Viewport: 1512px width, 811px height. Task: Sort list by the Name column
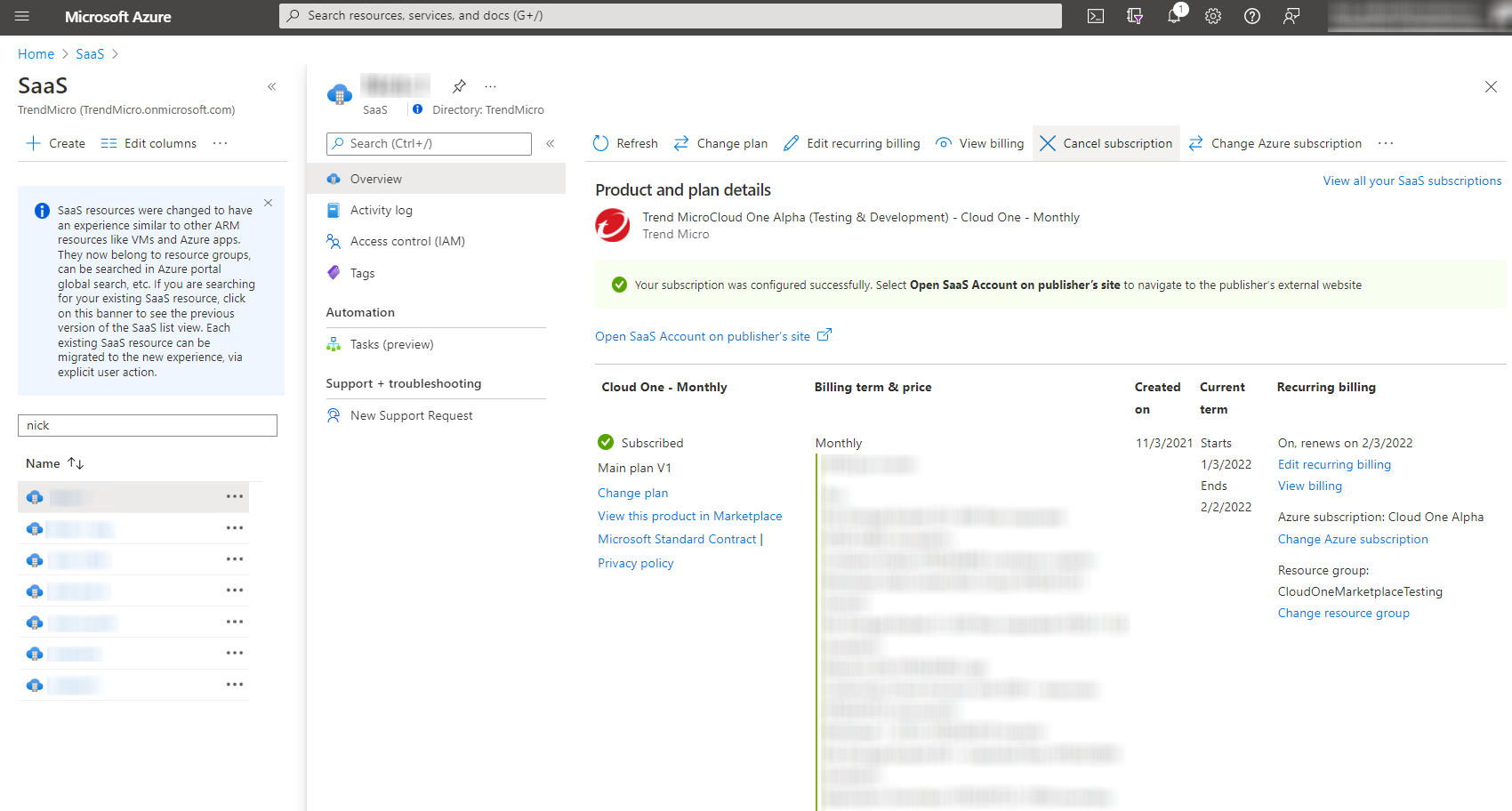pyautogui.click(x=54, y=463)
